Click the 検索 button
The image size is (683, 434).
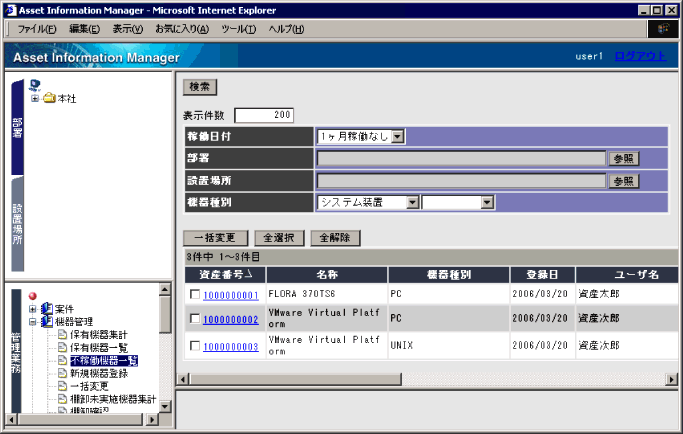(x=199, y=87)
